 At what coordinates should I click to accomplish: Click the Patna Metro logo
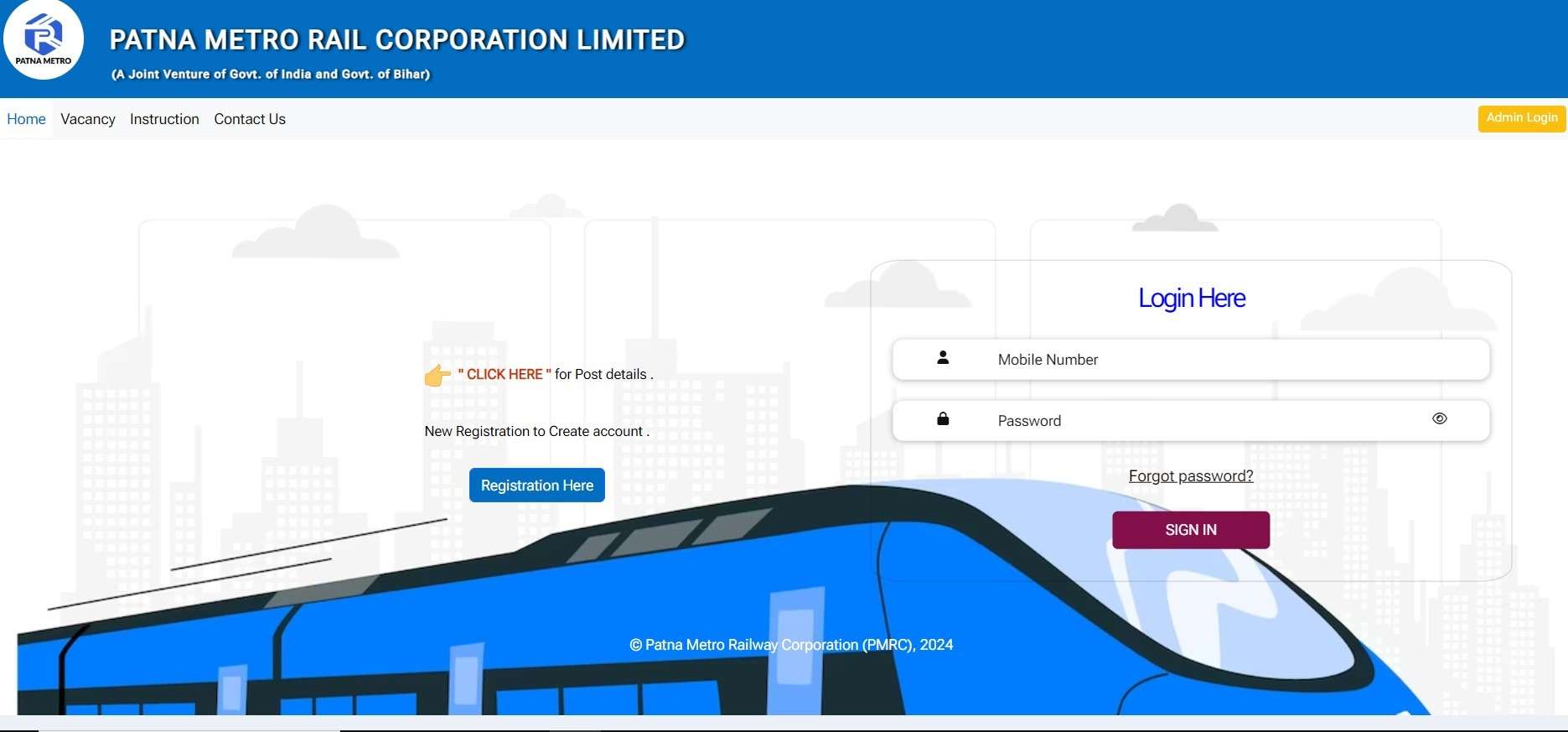(44, 39)
